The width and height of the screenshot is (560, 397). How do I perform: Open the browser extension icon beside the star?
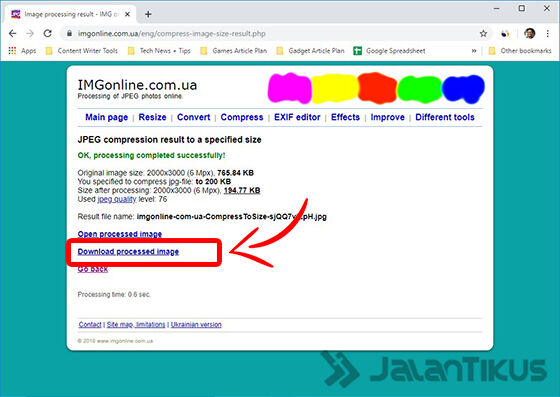coord(505,34)
